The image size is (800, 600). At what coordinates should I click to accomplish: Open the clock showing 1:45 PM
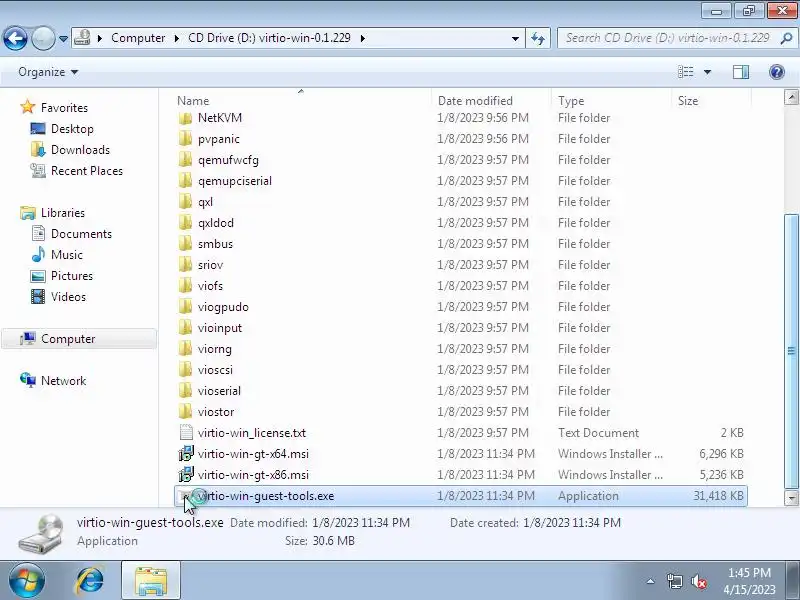coord(749,581)
